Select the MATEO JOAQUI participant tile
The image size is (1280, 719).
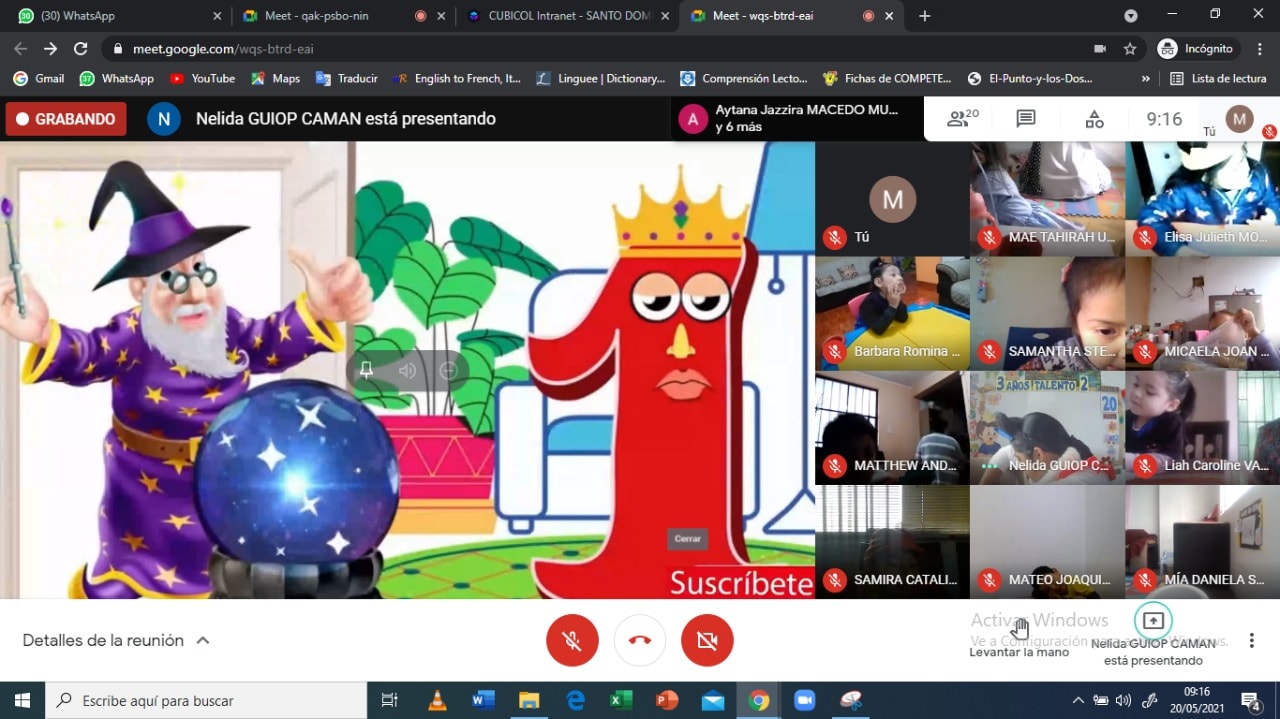[x=1047, y=542]
